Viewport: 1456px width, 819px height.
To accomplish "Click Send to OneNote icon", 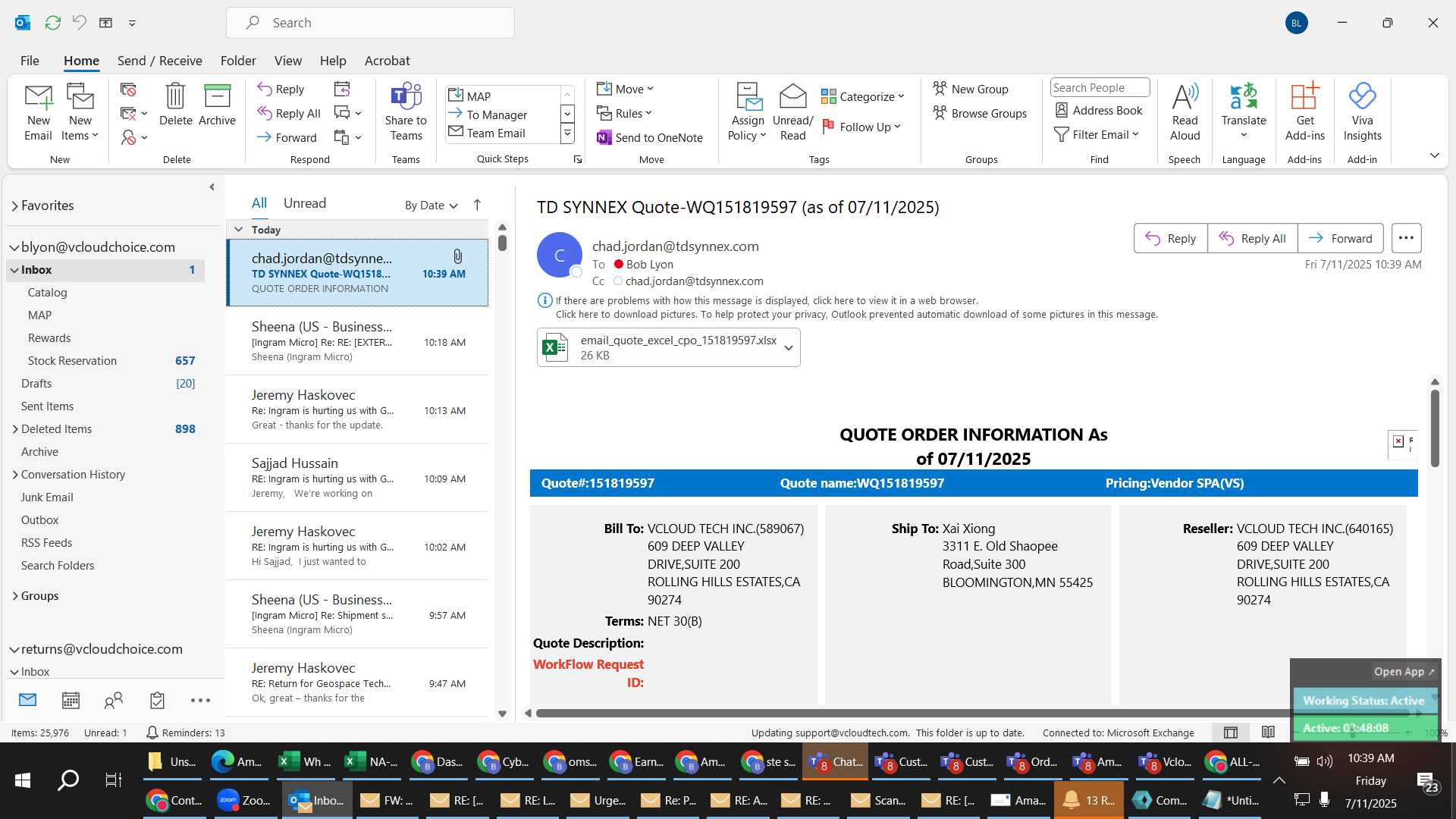I will 650,137.
